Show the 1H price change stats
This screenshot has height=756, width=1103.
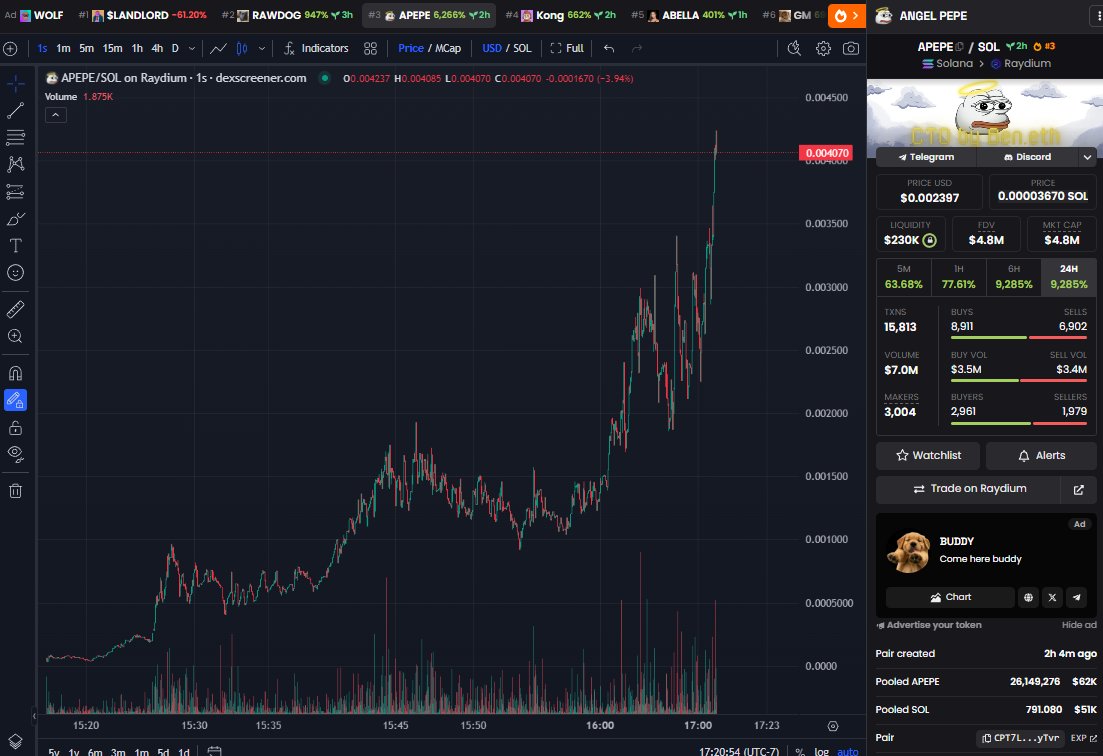click(x=959, y=277)
